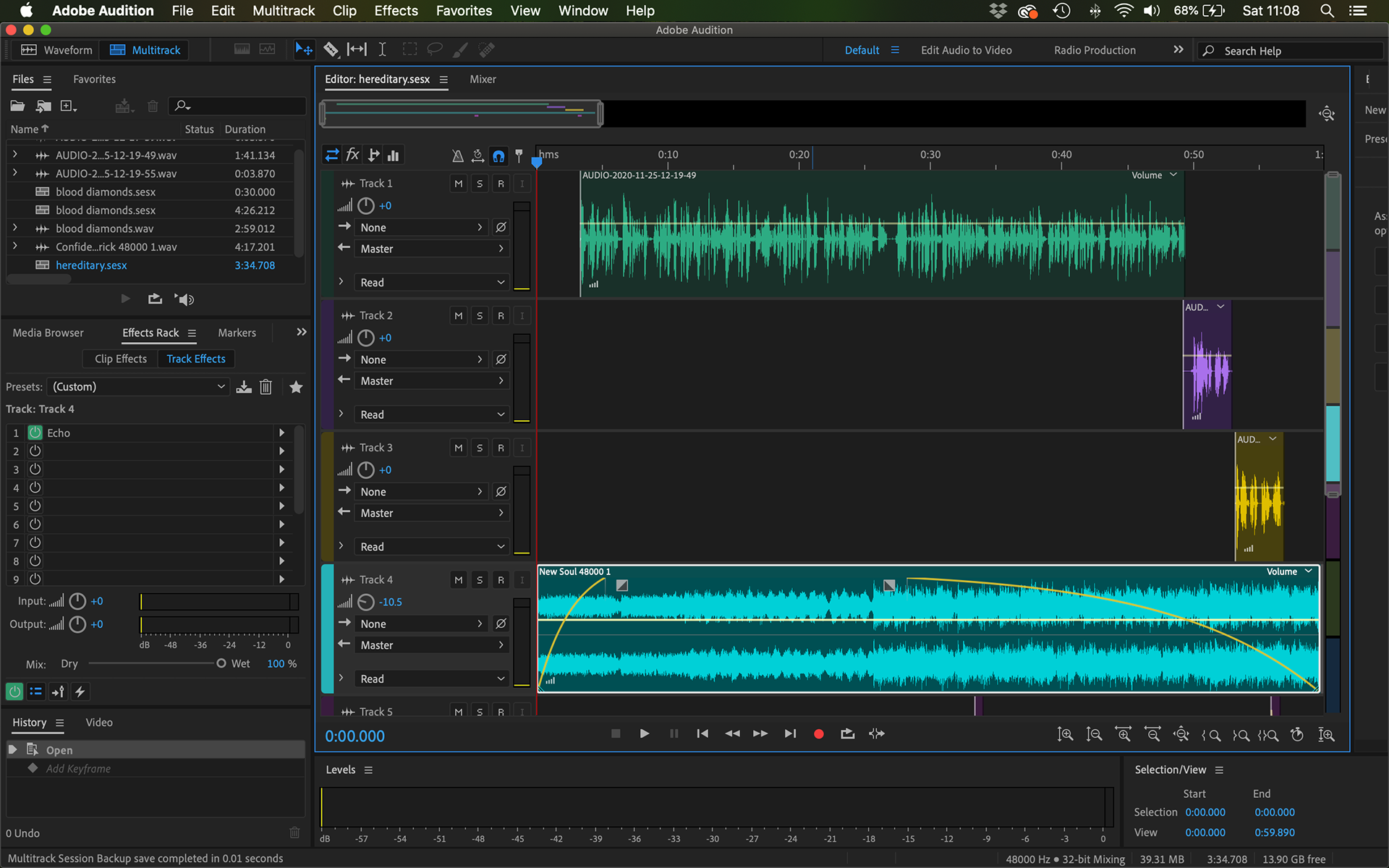Screen dimensions: 1389x868
Task: Click the Import File icon in the Files panel
Action: (x=43, y=106)
